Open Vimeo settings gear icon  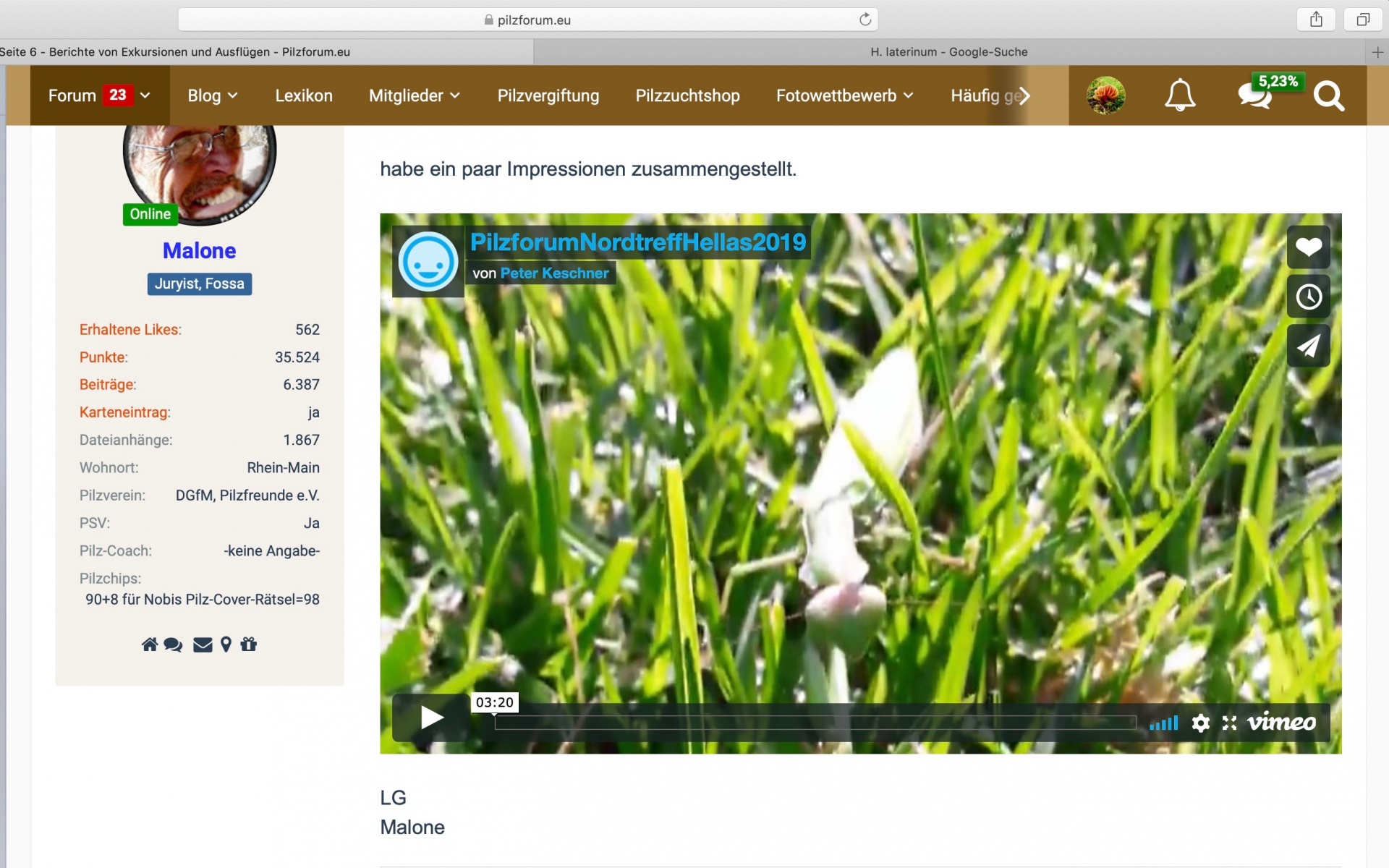point(1200,723)
